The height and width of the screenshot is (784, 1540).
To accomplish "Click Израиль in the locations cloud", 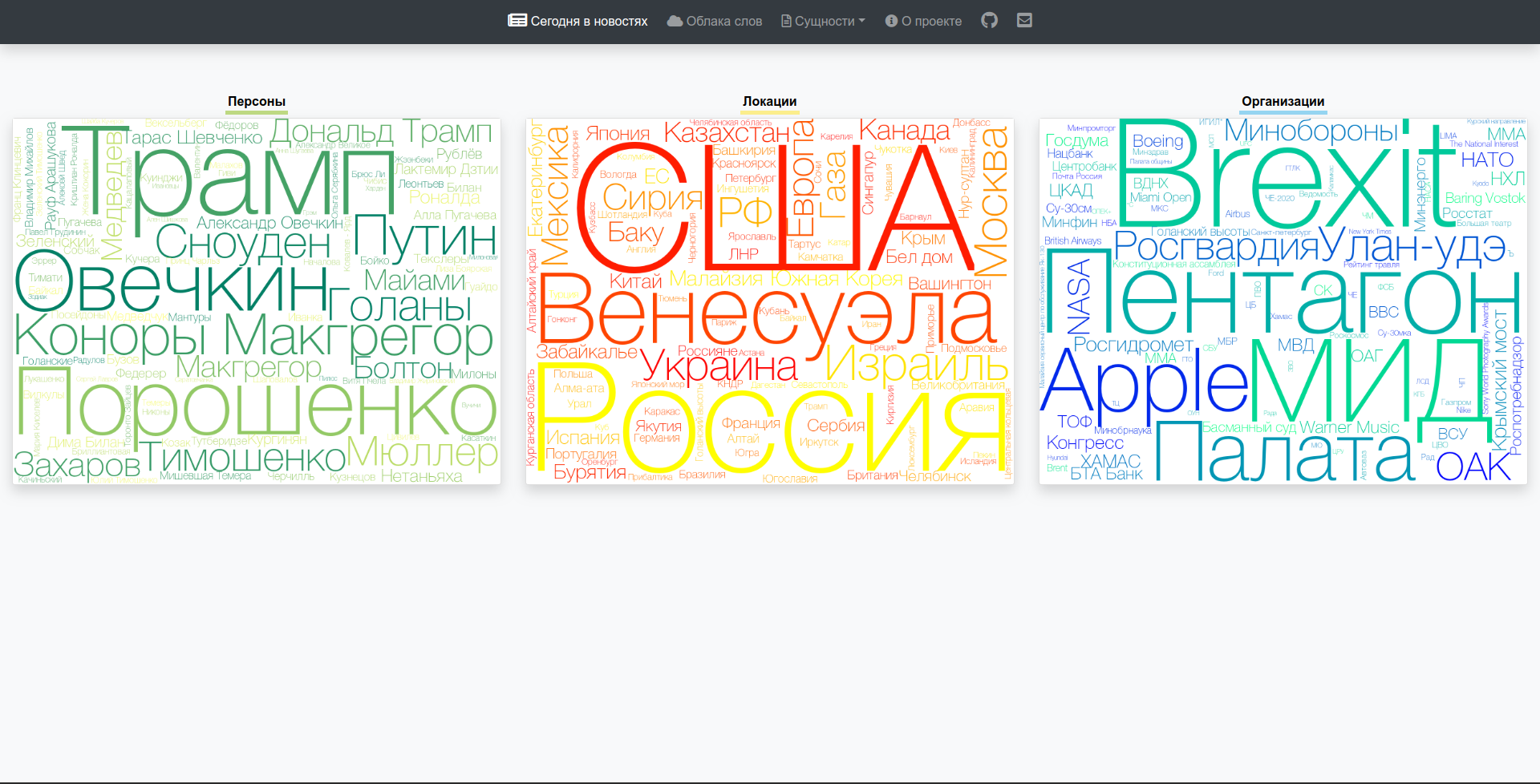I will coord(916,363).
